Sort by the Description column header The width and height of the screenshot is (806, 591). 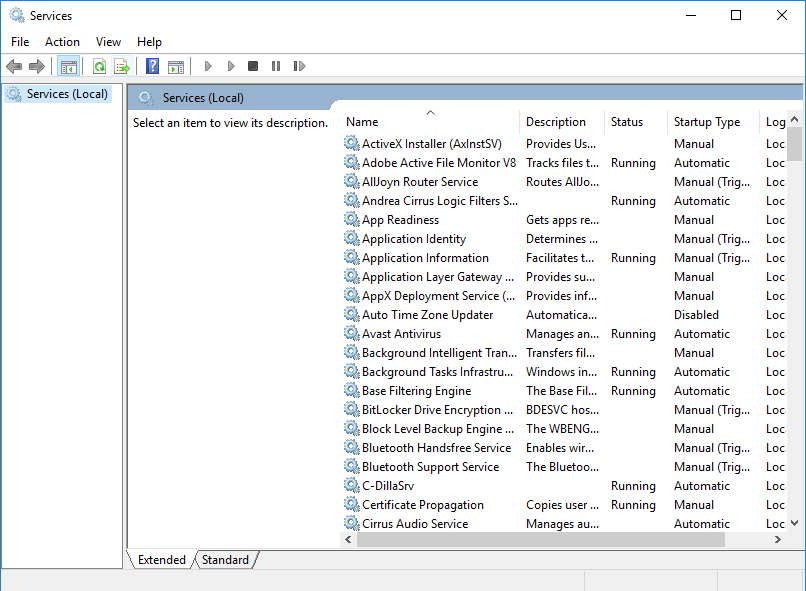coord(562,122)
